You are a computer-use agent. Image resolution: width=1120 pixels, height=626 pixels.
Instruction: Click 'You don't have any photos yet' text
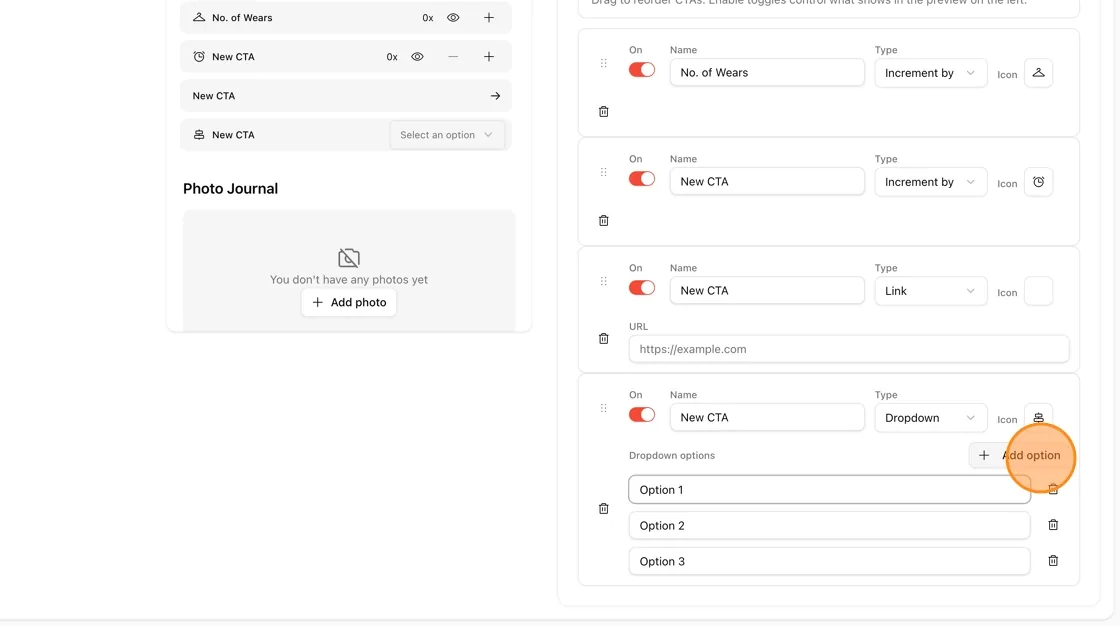click(x=349, y=279)
